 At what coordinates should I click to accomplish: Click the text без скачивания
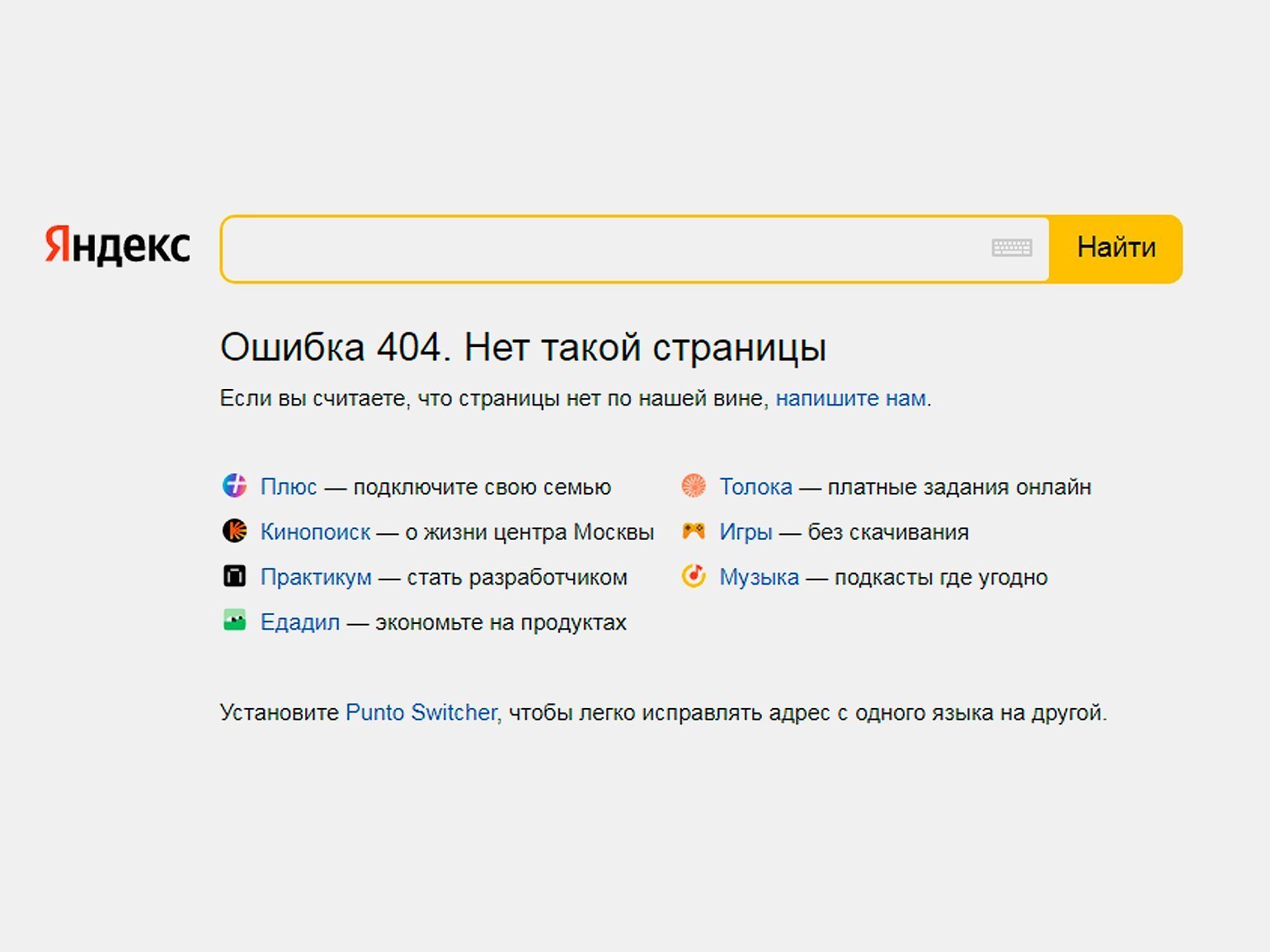point(888,532)
